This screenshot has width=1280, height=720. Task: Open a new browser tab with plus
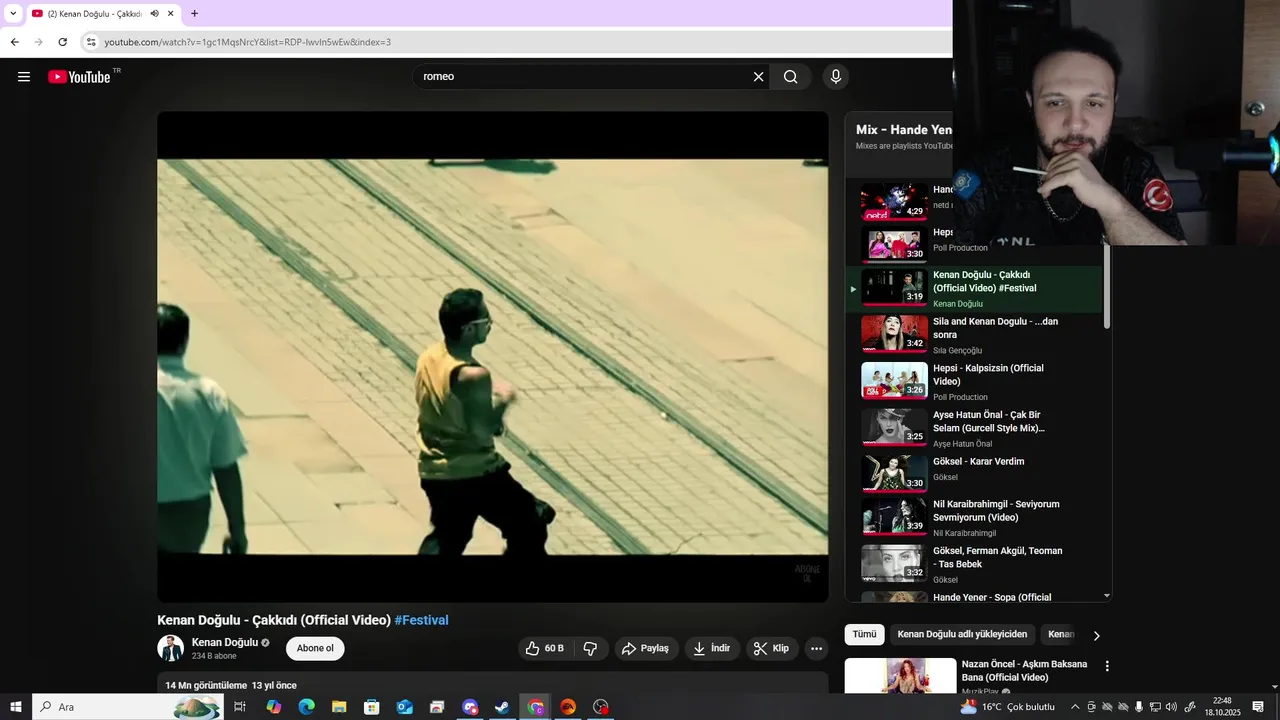point(194,13)
